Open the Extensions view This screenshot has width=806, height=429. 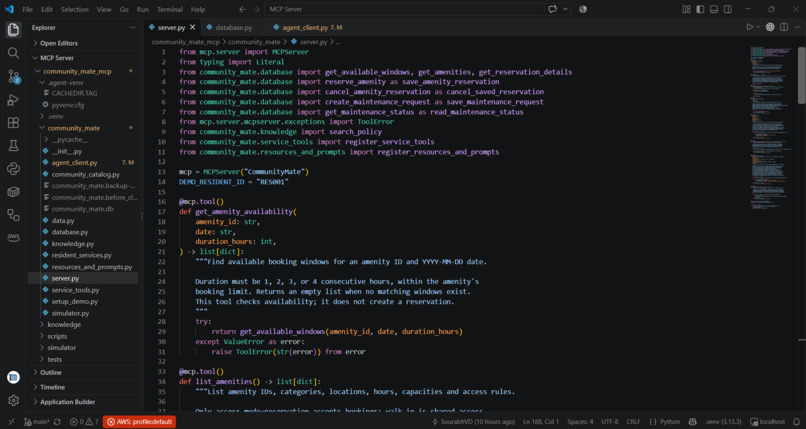coord(13,122)
